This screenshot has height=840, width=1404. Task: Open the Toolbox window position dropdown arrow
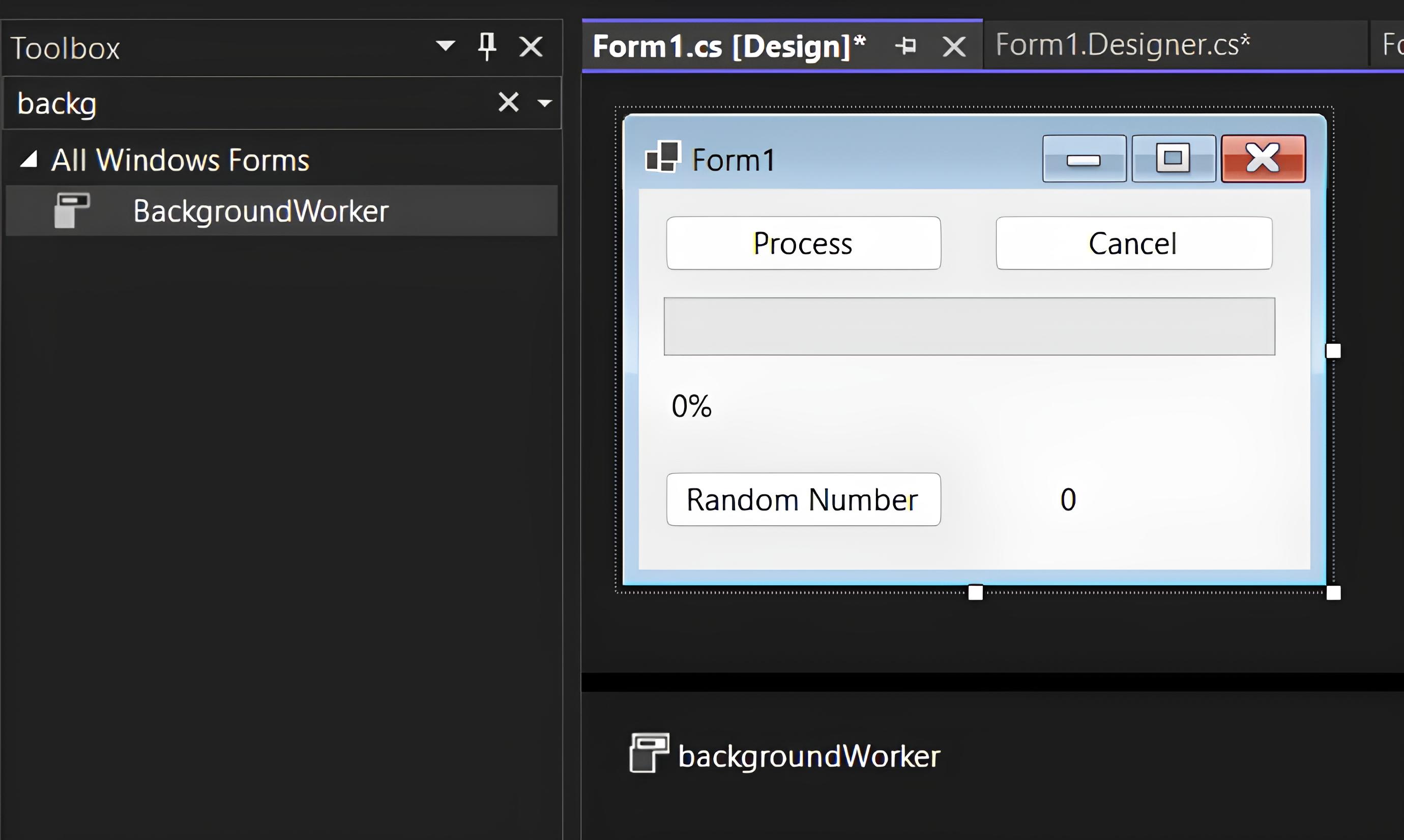446,46
